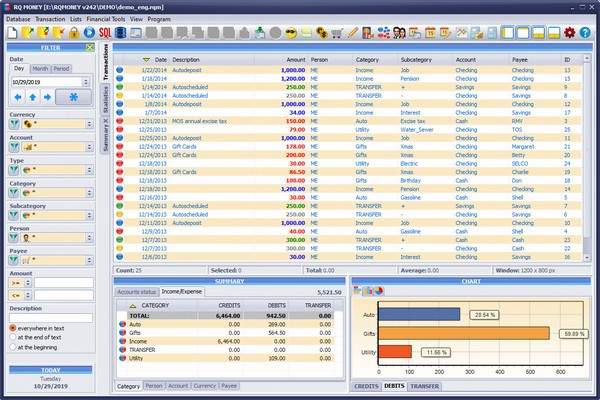
Task: Select 'everywhere in text' radio option
Action: (x=12, y=327)
